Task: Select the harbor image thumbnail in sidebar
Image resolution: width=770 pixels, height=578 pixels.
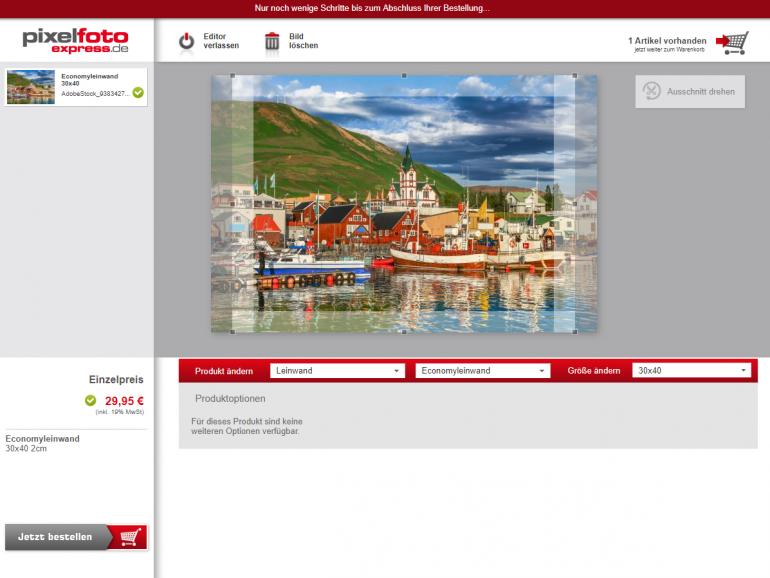Action: click(x=31, y=87)
